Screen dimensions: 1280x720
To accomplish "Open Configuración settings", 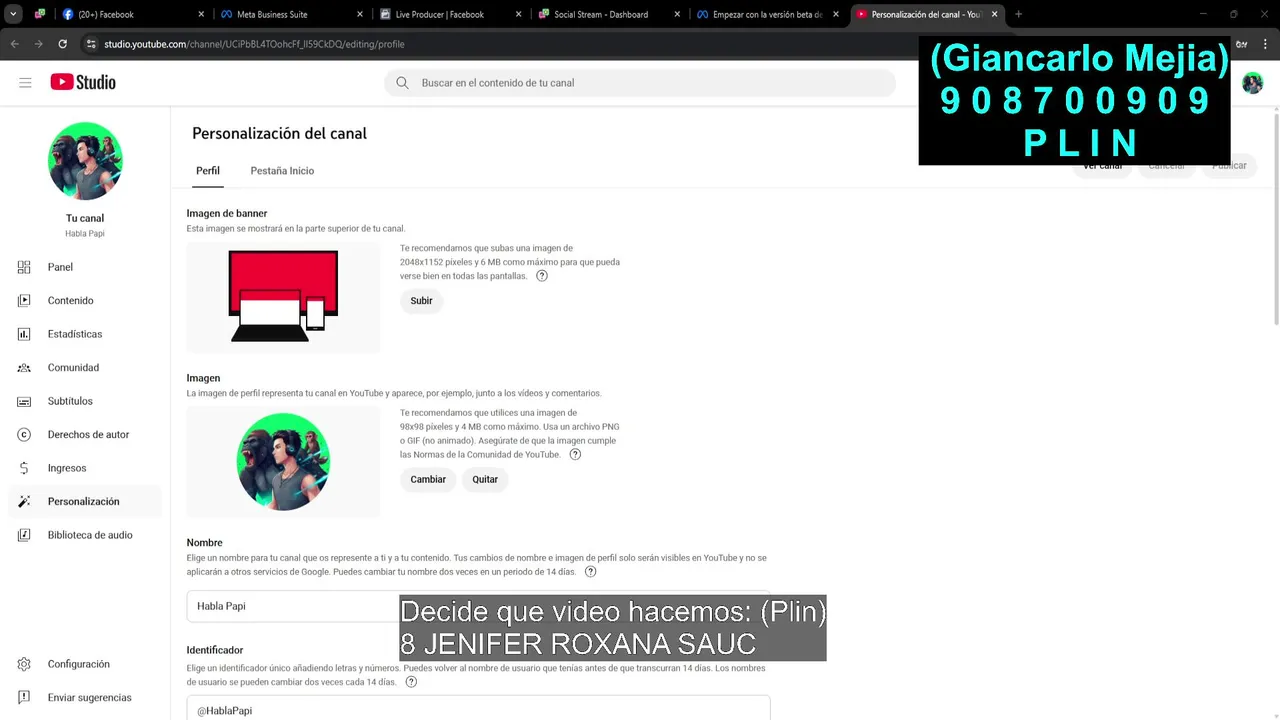I will pos(85,664).
